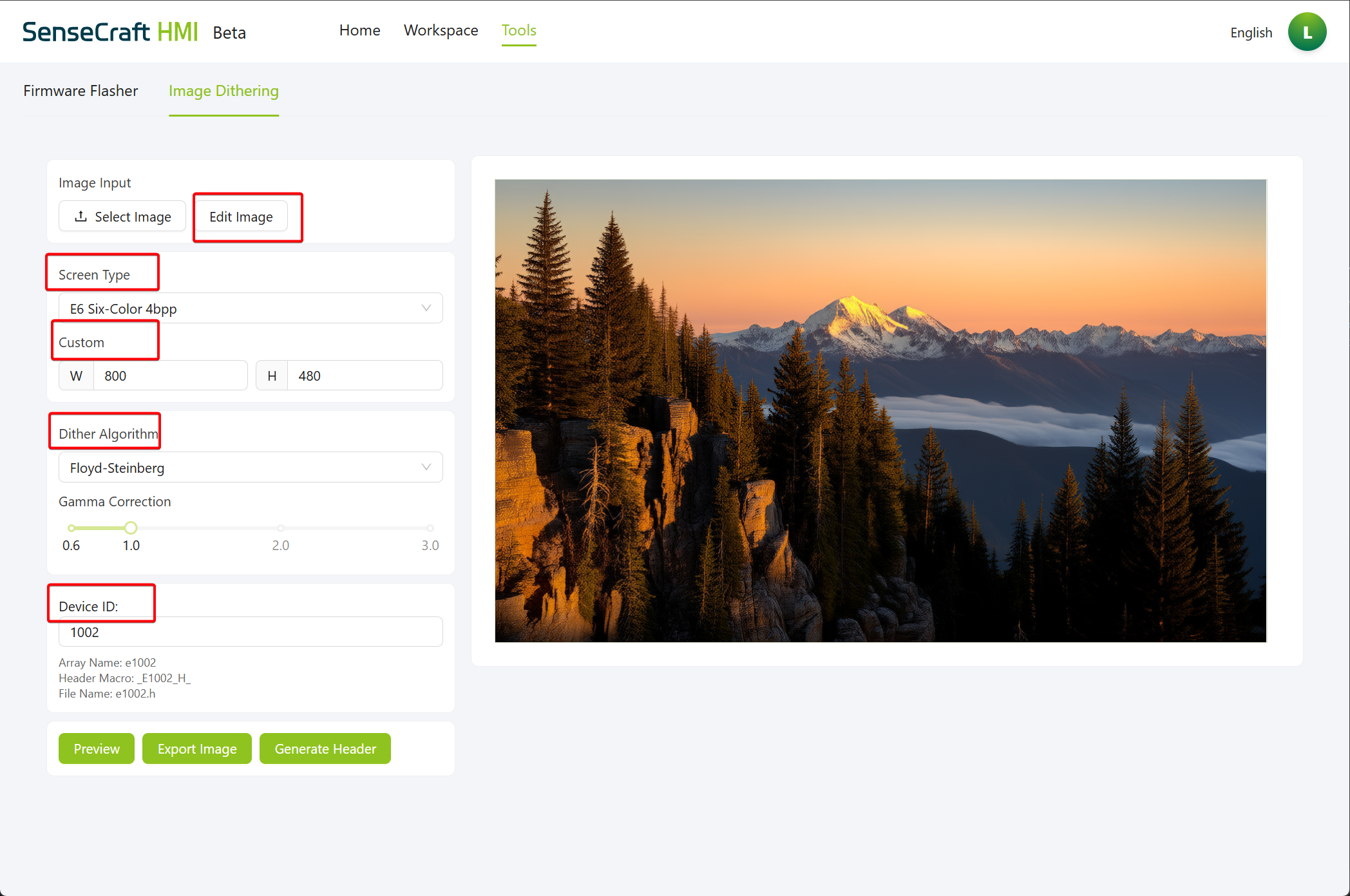Open the English language selector
This screenshot has width=1350, height=896.
[1250, 33]
